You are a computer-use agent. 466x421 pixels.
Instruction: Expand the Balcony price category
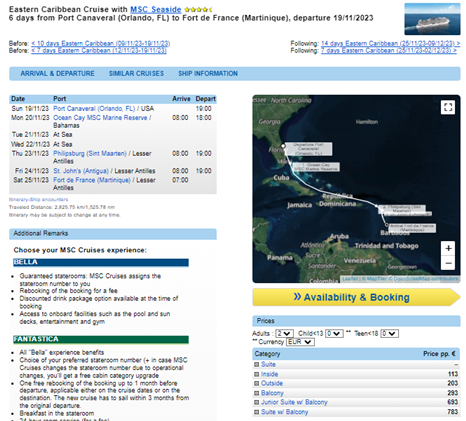pyautogui.click(x=256, y=393)
